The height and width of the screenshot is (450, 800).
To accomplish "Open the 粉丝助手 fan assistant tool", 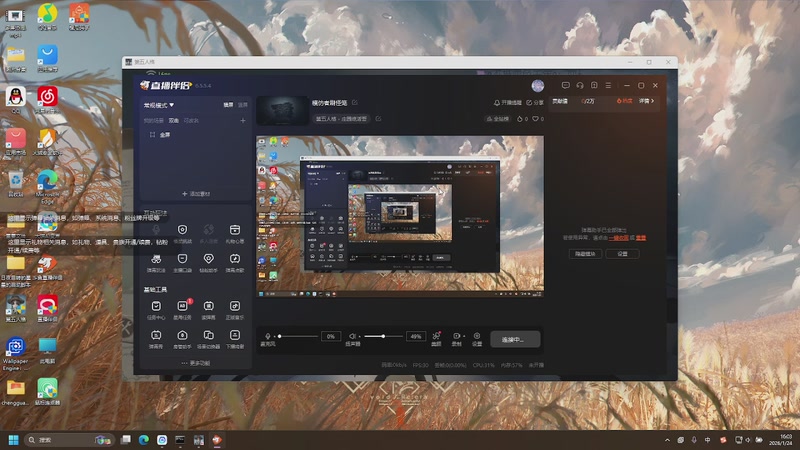I will pos(209,262).
